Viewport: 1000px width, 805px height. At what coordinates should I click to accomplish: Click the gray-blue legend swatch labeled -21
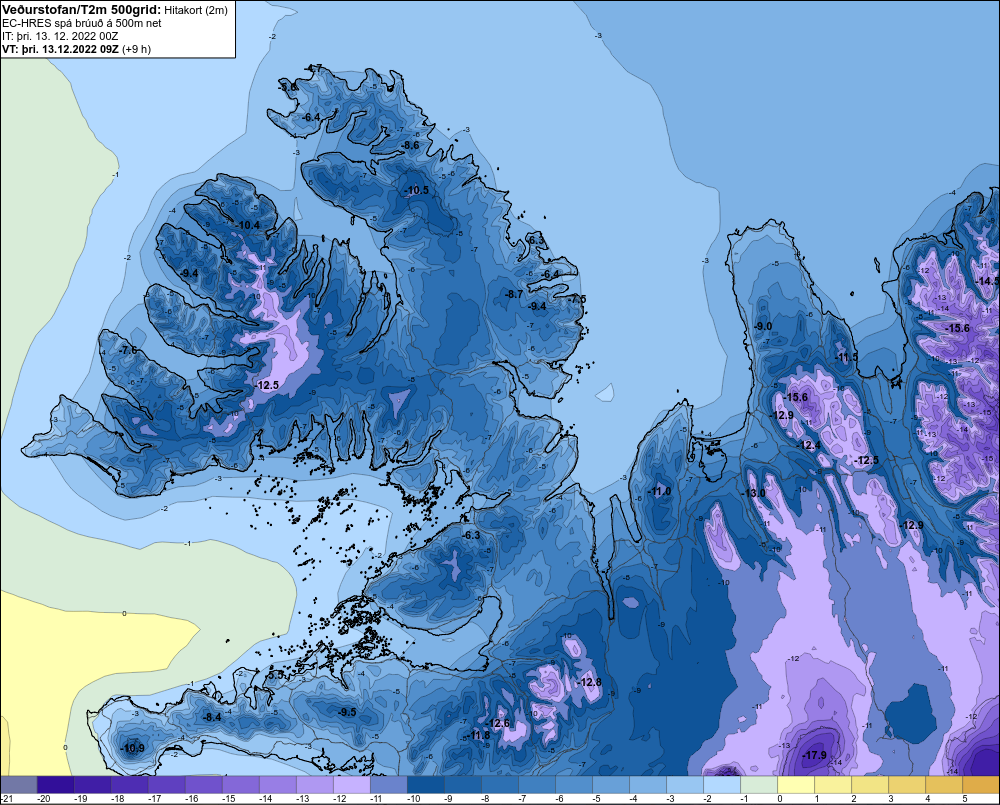19,785
